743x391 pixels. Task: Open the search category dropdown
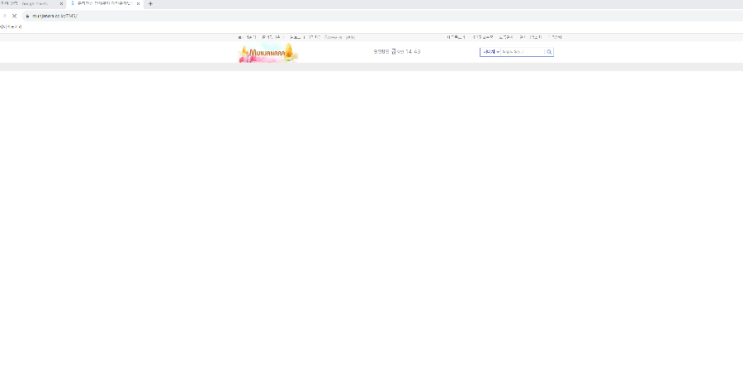490,52
